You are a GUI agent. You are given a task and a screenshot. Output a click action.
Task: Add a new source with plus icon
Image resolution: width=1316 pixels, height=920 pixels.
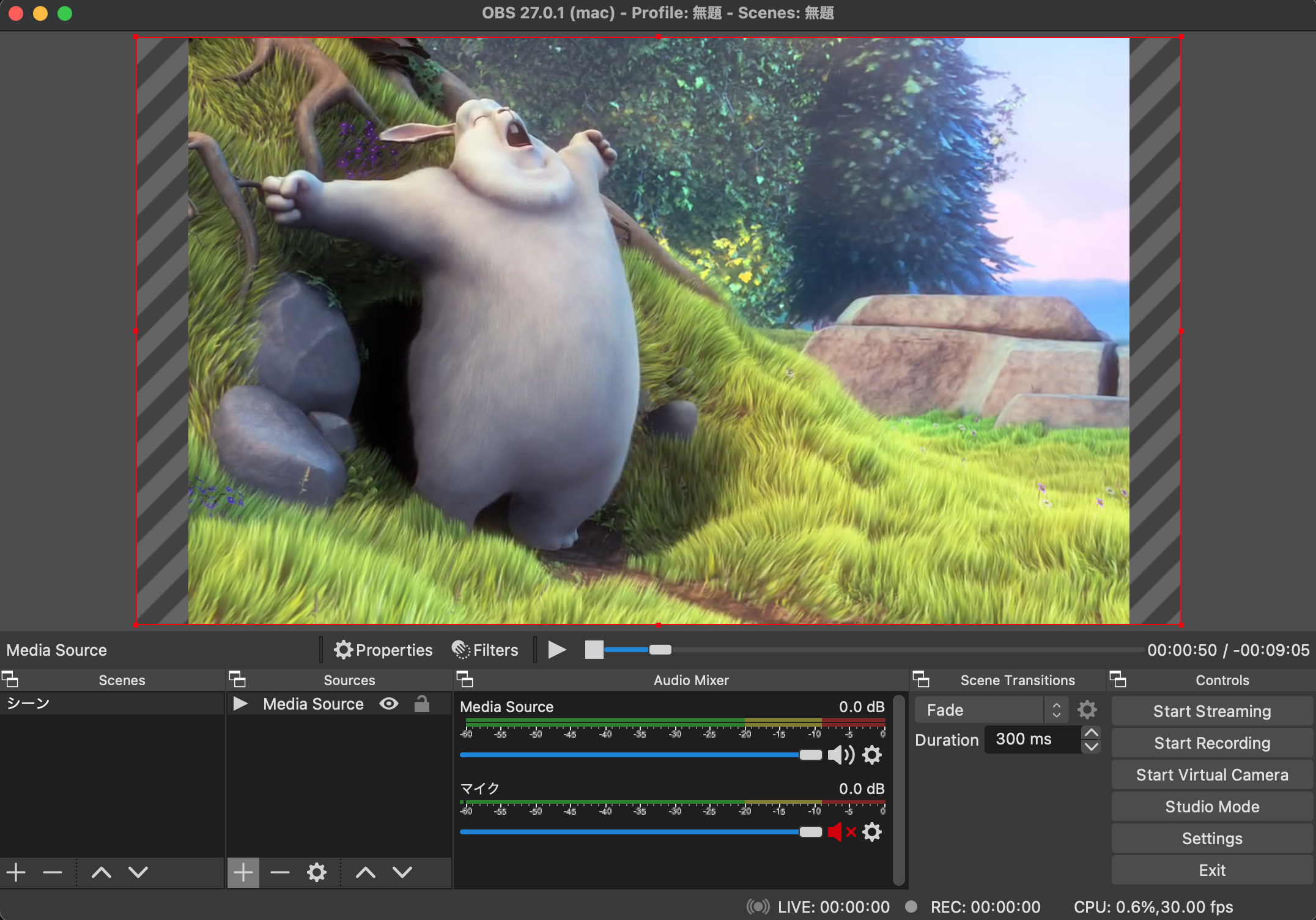[243, 872]
